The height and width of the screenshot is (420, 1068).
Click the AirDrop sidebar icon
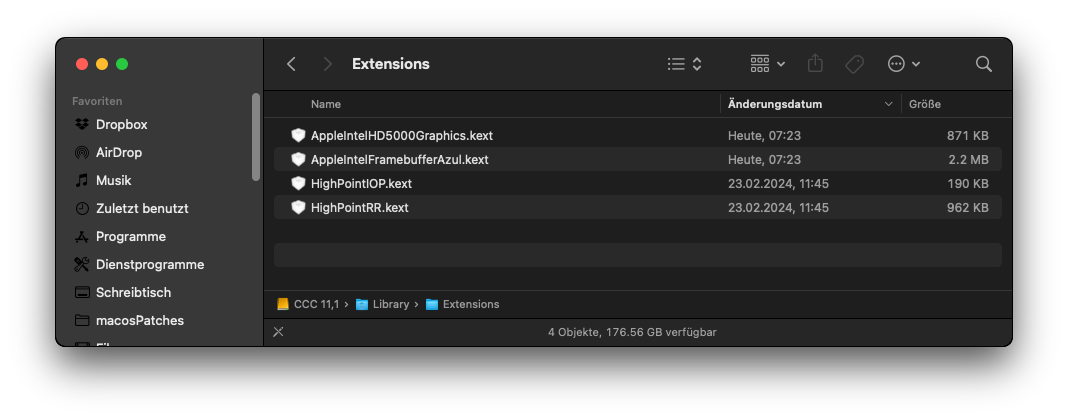(x=82, y=152)
